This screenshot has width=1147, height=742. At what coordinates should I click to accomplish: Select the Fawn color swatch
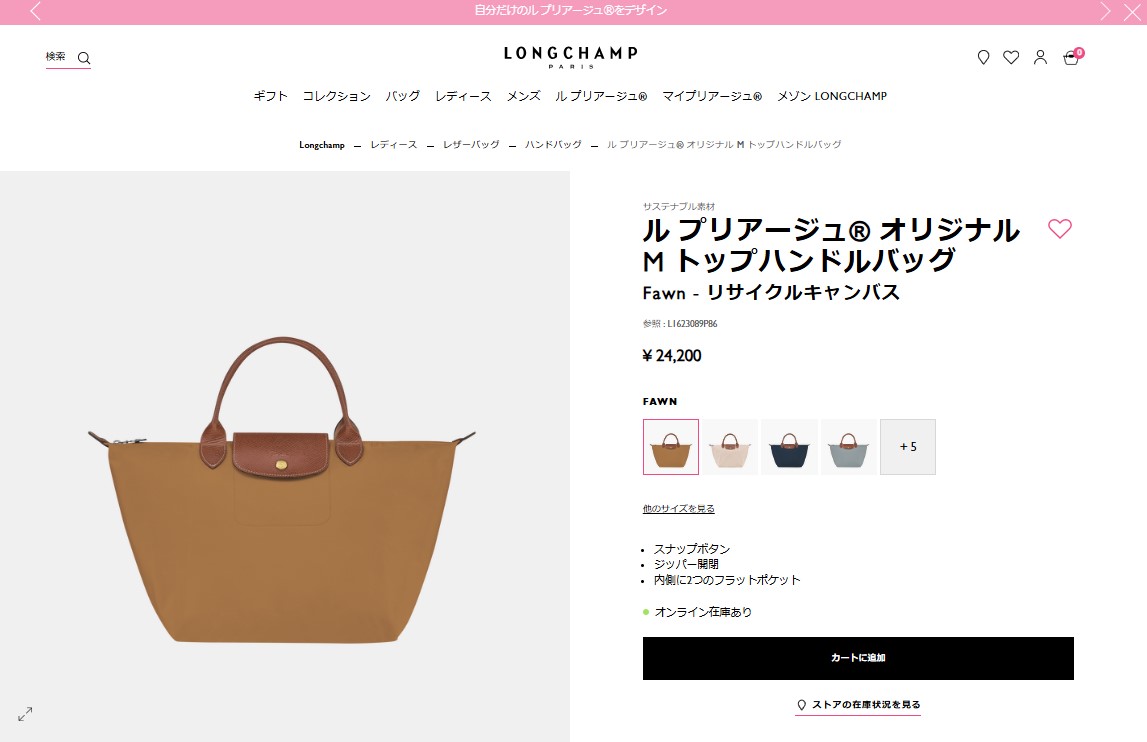point(671,446)
